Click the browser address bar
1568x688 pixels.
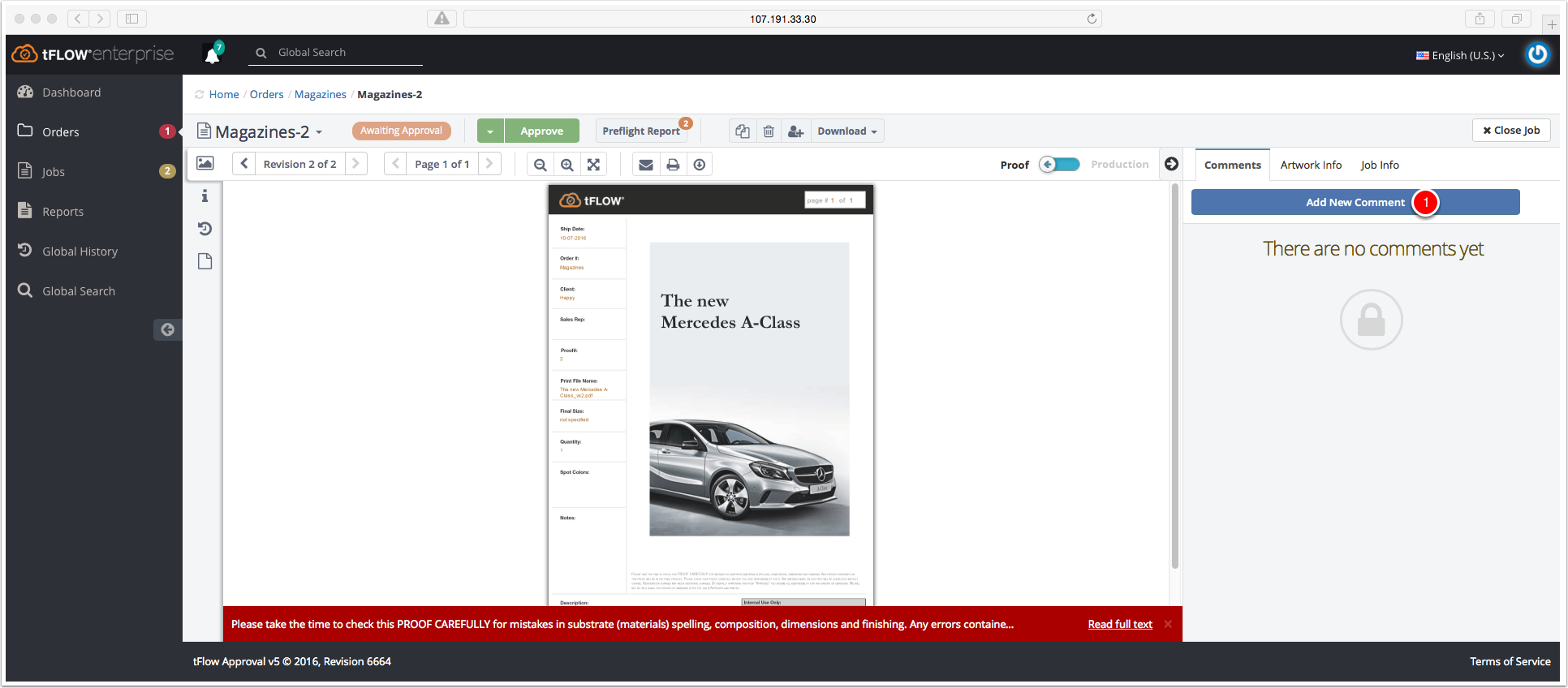(782, 19)
